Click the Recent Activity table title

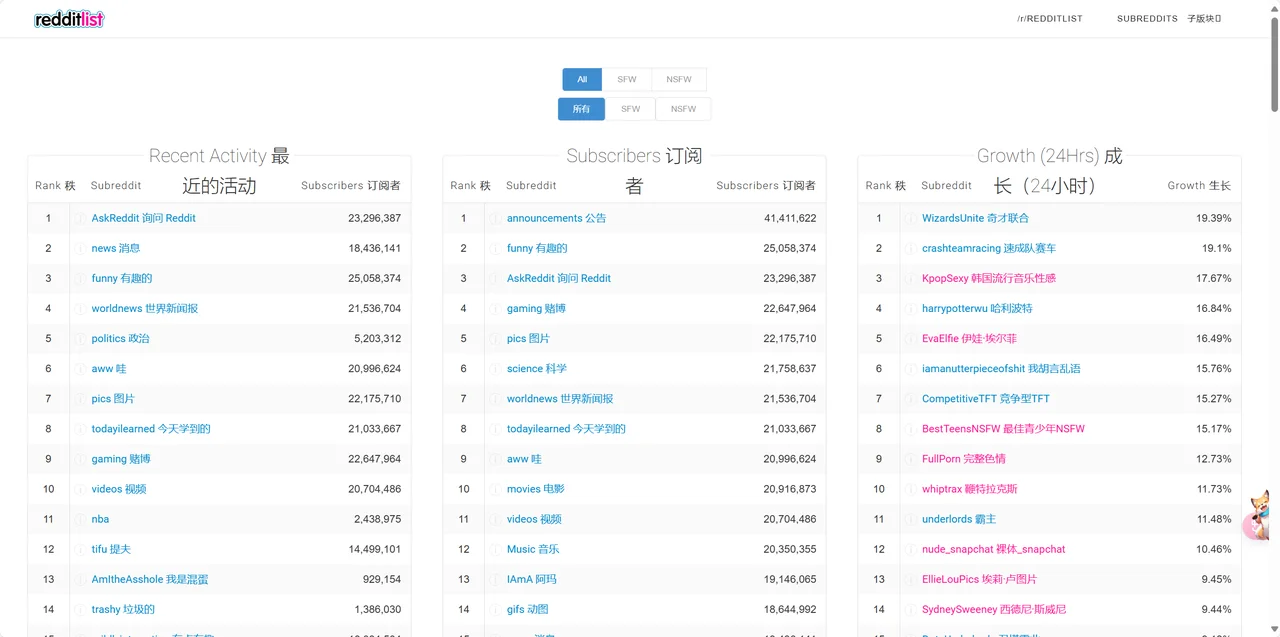tap(219, 170)
